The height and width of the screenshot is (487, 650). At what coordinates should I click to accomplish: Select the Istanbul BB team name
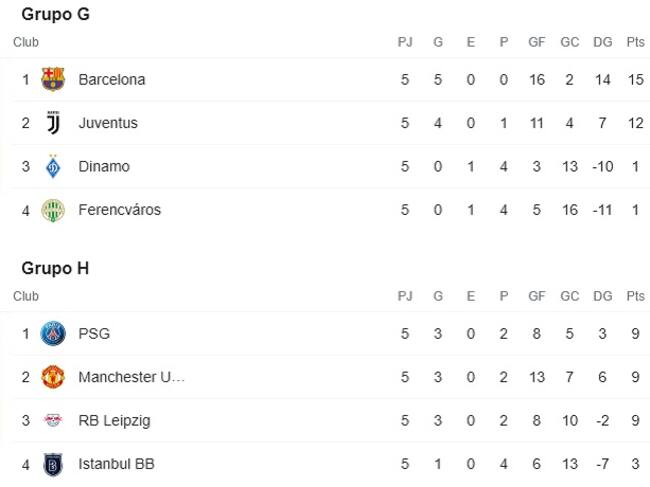pos(116,464)
